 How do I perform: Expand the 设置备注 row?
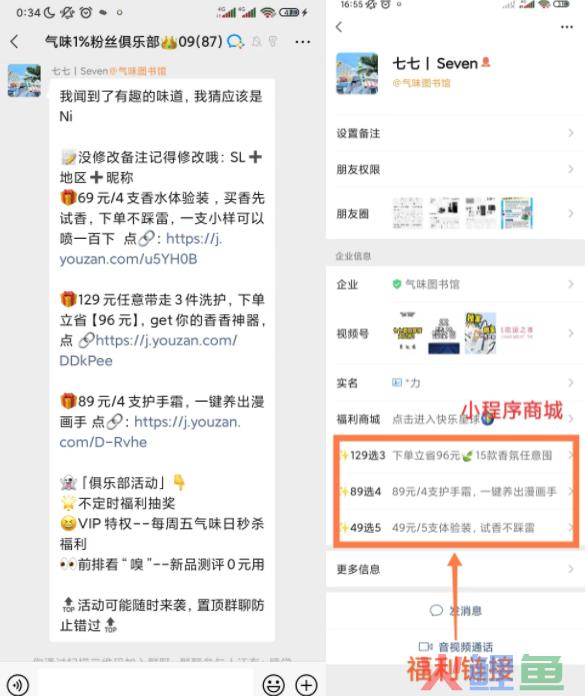(455, 133)
